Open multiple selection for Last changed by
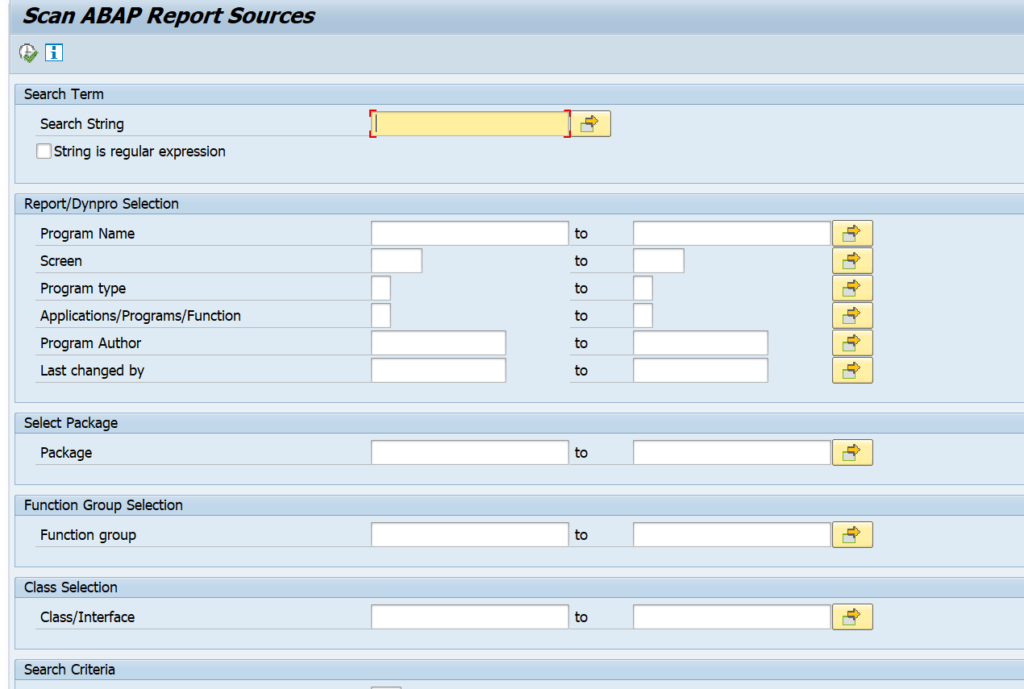Viewport: 1024px width, 689px height. coord(852,370)
